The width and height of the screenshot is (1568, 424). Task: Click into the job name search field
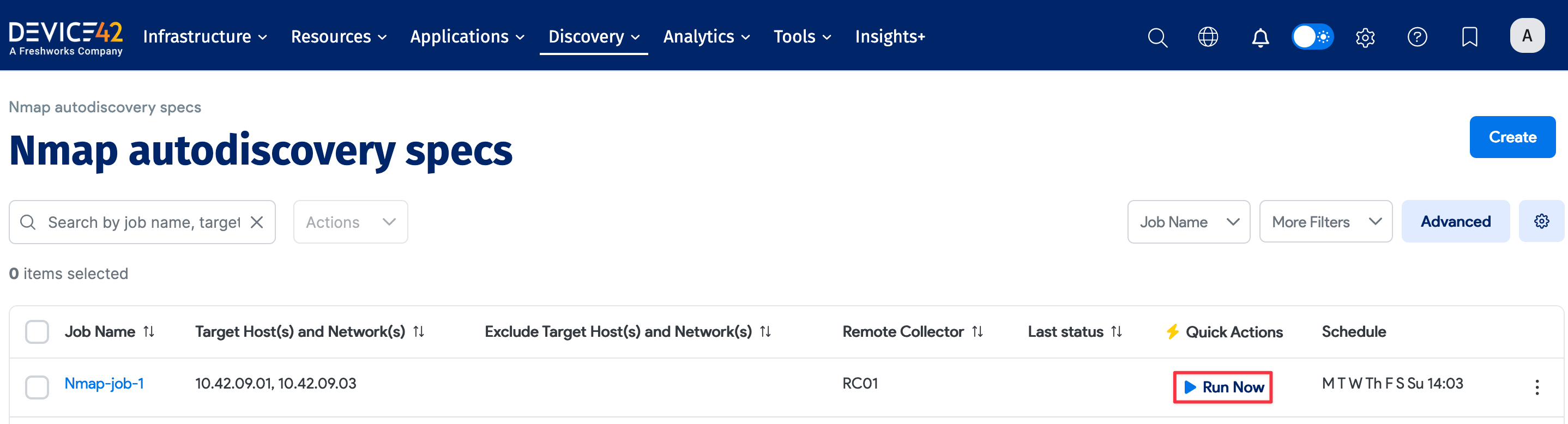point(143,223)
